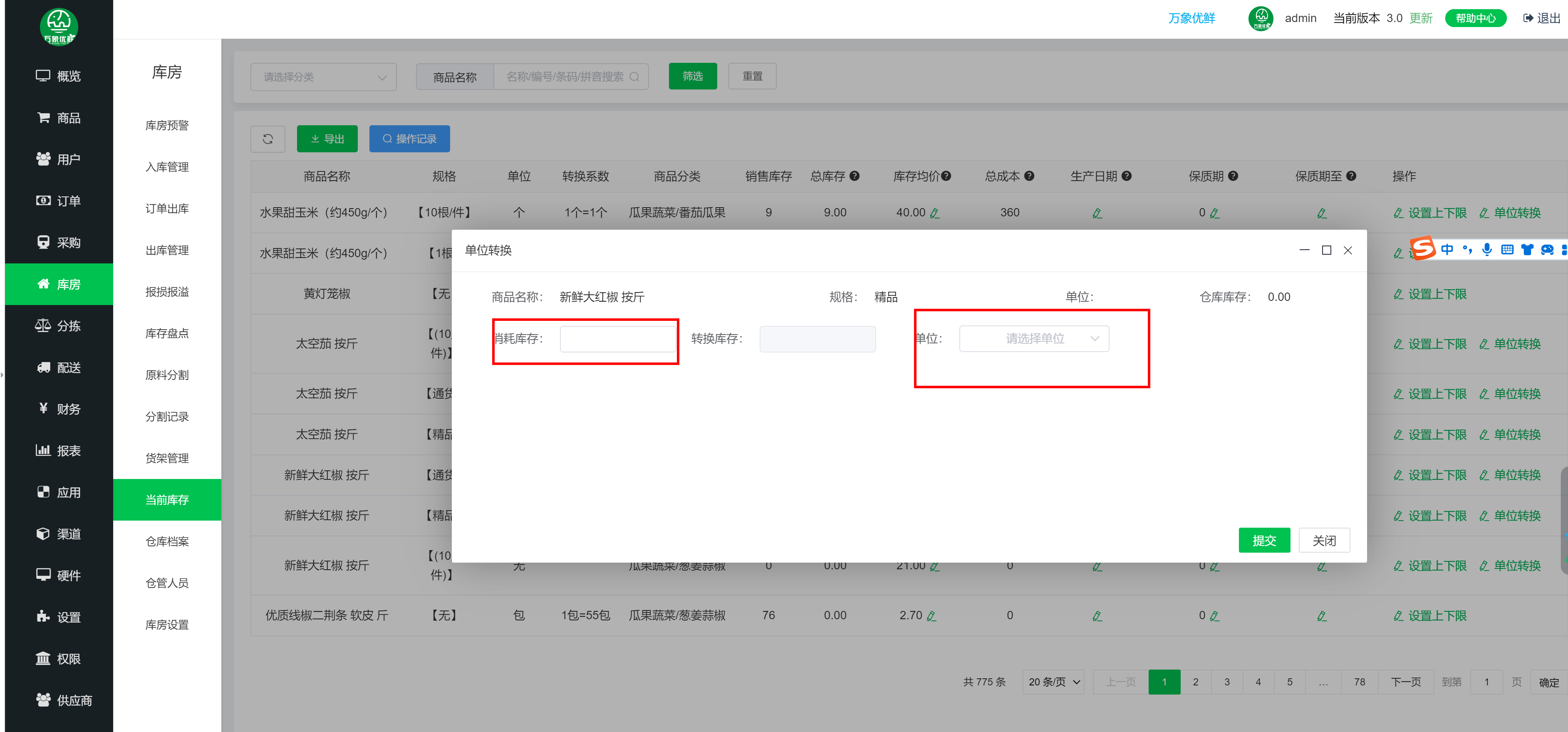Focus the 名称/编号/条码/拼音搜索 search field
This screenshot has height=732, width=1568.
pos(571,77)
